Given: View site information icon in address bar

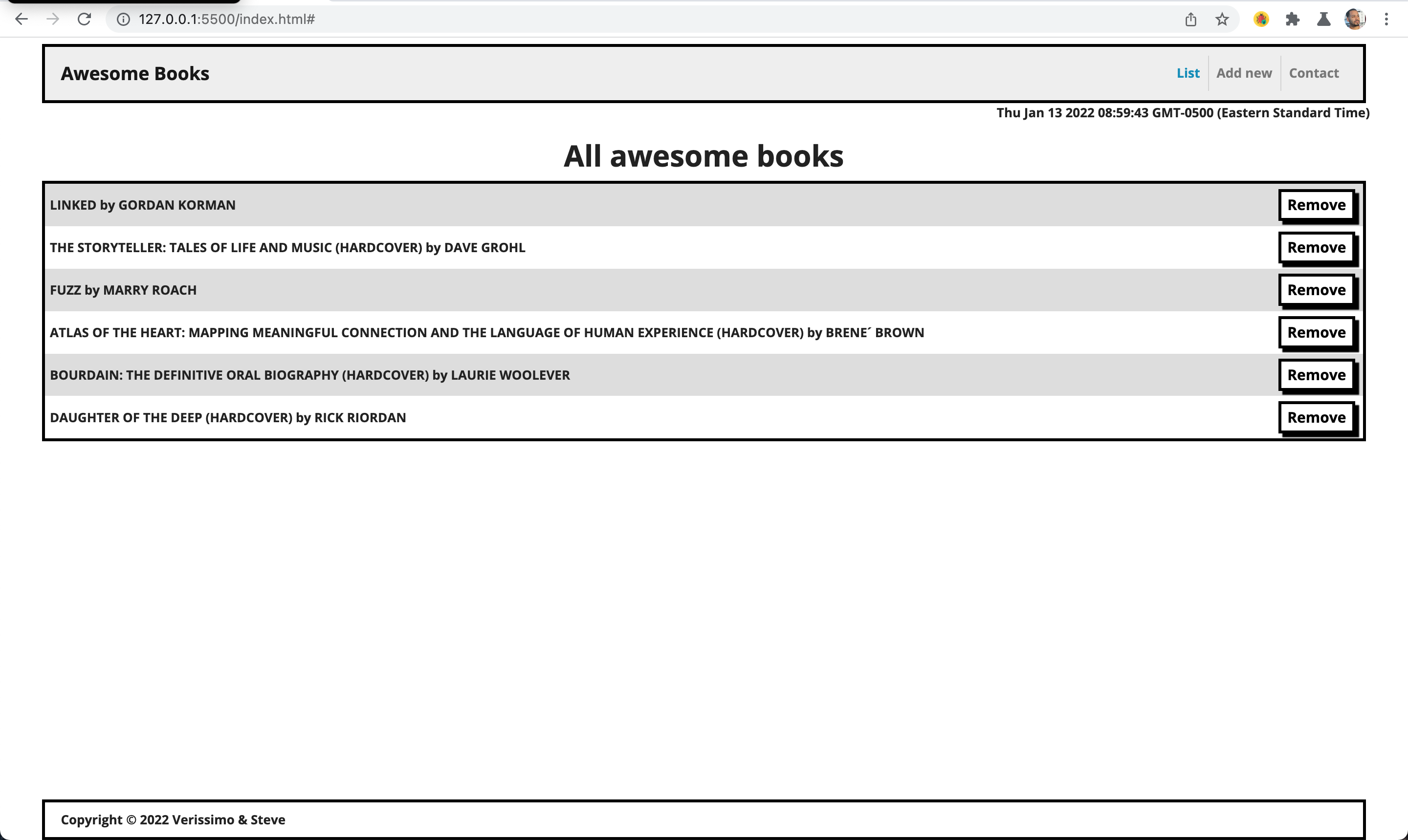Looking at the screenshot, I should (x=123, y=19).
